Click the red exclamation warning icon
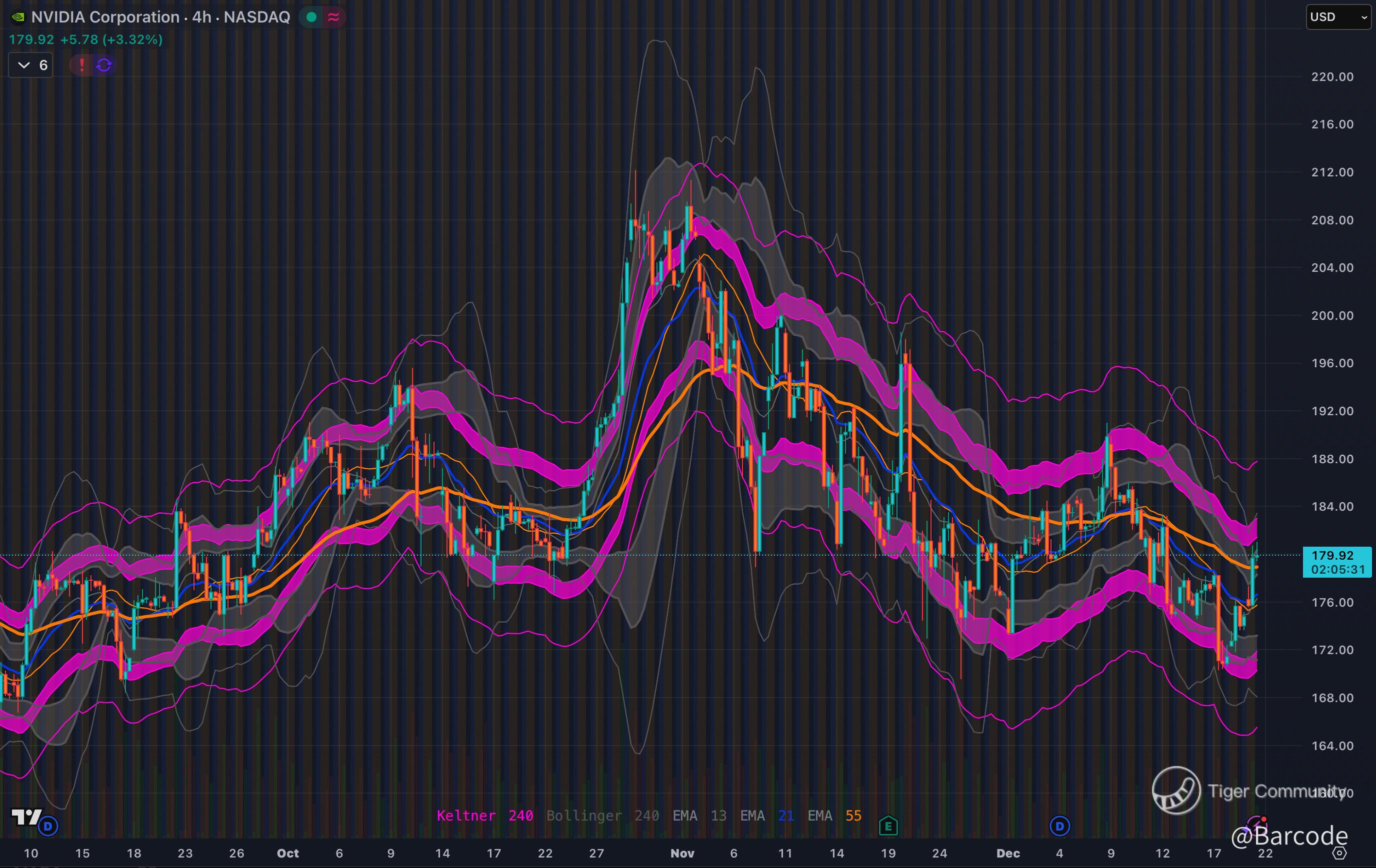 coord(81,65)
